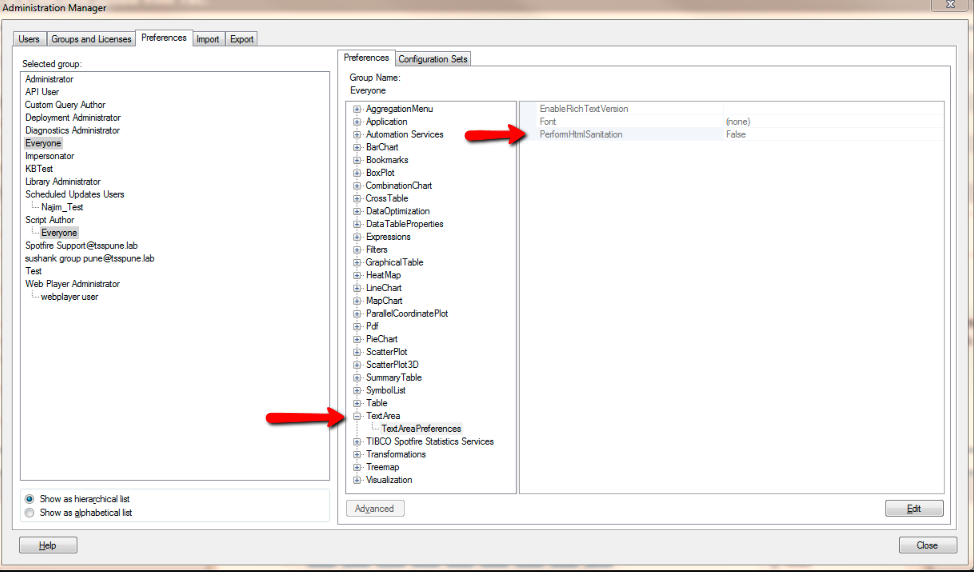Click the Close button
Image resolution: width=974 pixels, height=572 pixels.
click(x=927, y=545)
